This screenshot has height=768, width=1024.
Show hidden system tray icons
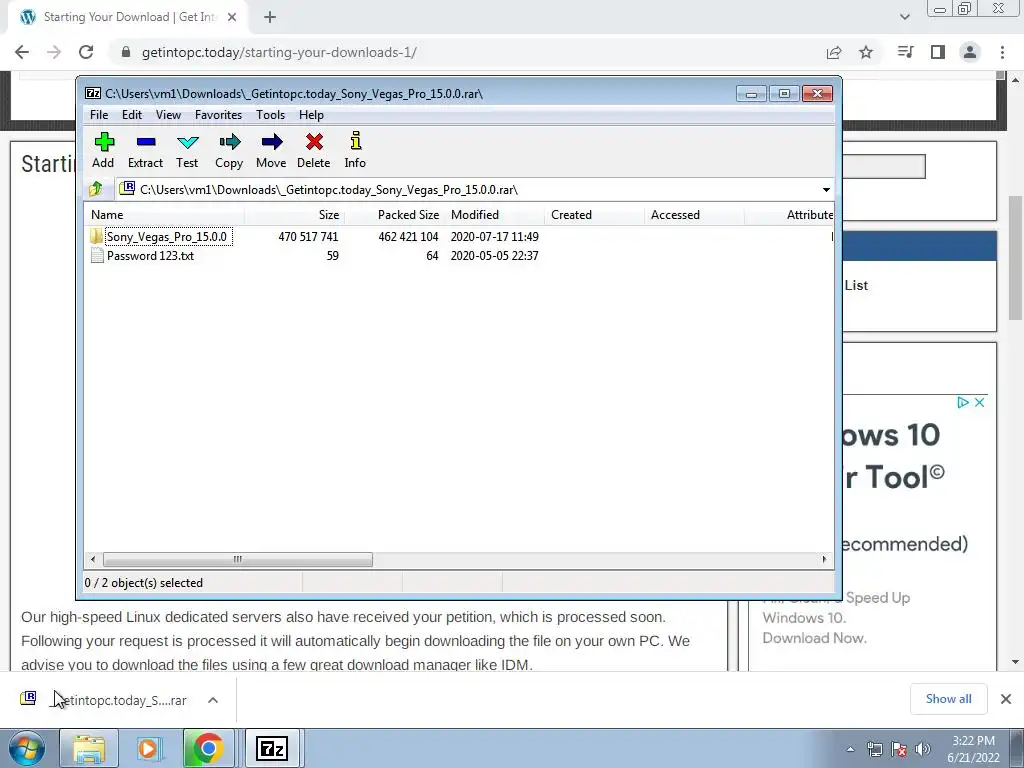850,749
